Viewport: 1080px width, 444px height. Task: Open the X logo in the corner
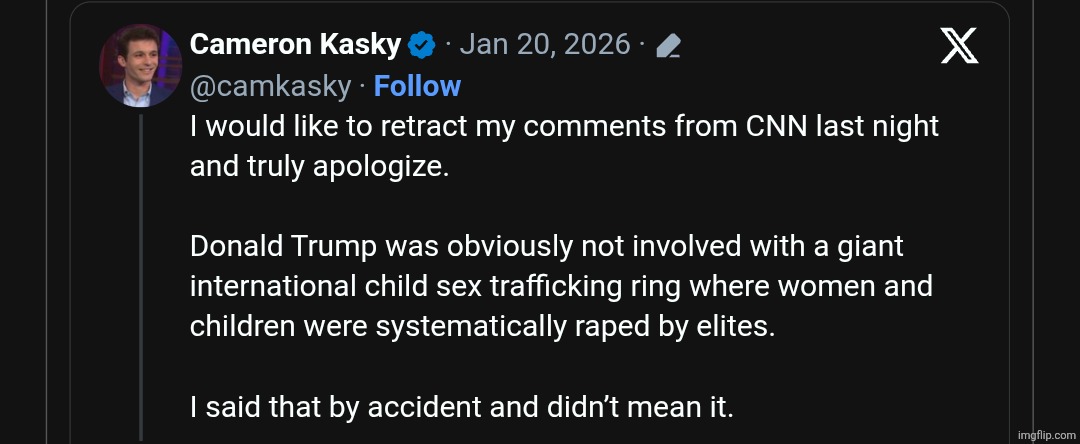[959, 46]
